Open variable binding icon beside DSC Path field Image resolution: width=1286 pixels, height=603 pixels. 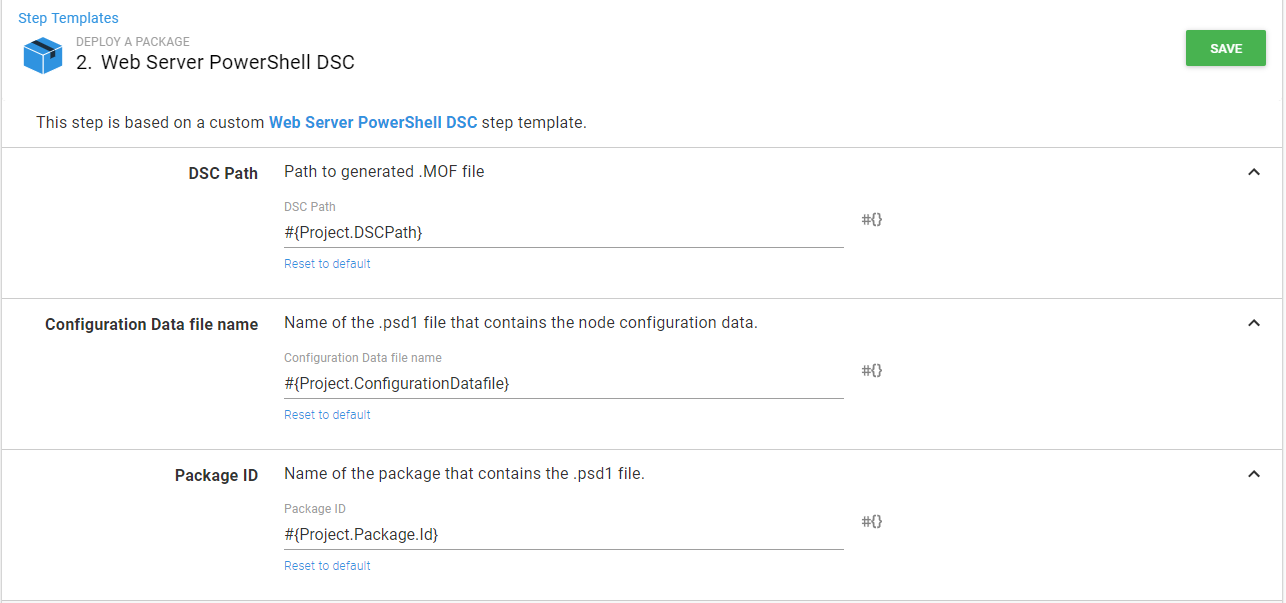point(871,219)
